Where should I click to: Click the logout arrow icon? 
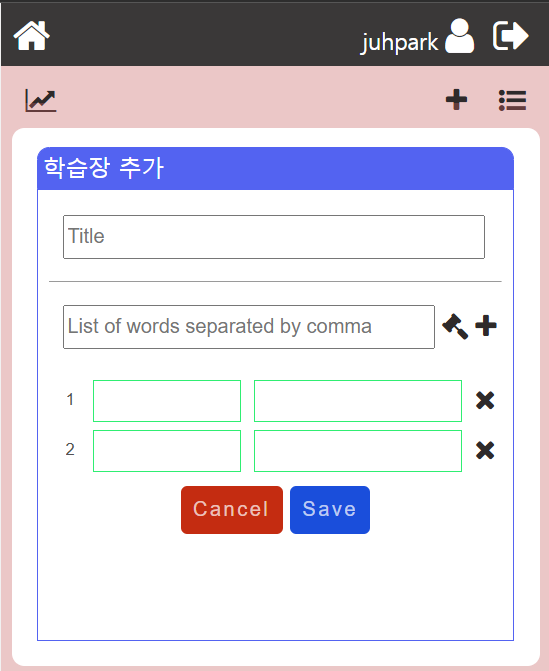(511, 36)
